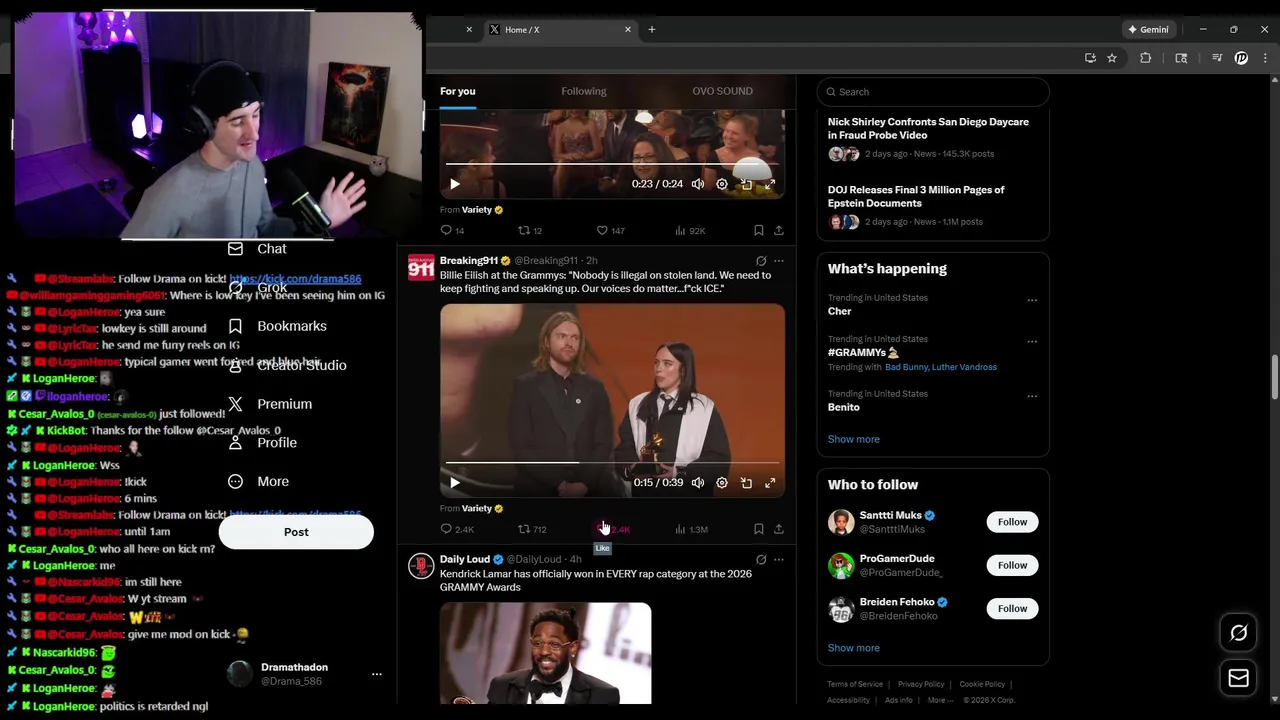
Task: Close the Home / X browser tab
Action: (628, 30)
